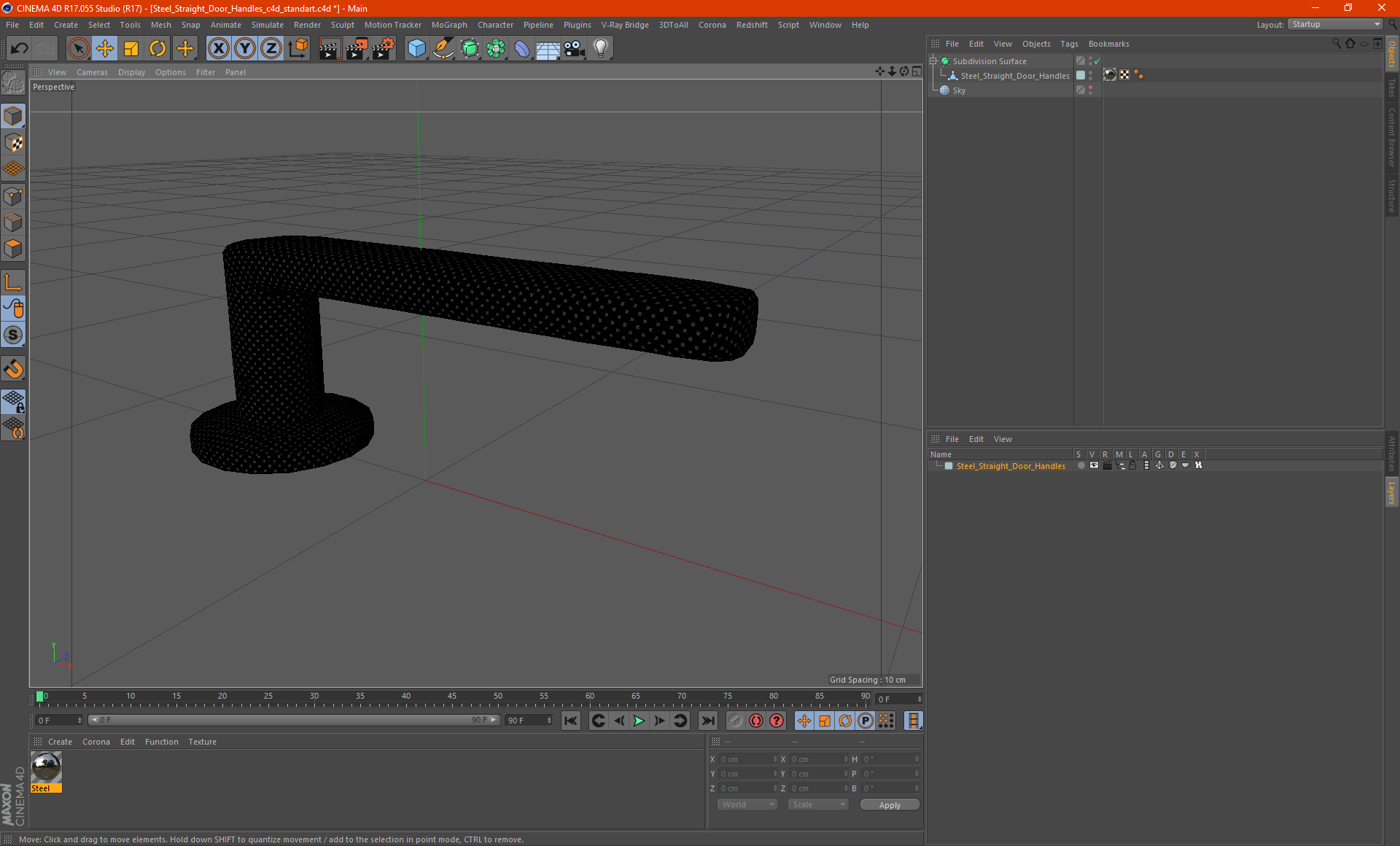Toggle Z axis lock
The width and height of the screenshot is (1400, 846).
point(271,49)
